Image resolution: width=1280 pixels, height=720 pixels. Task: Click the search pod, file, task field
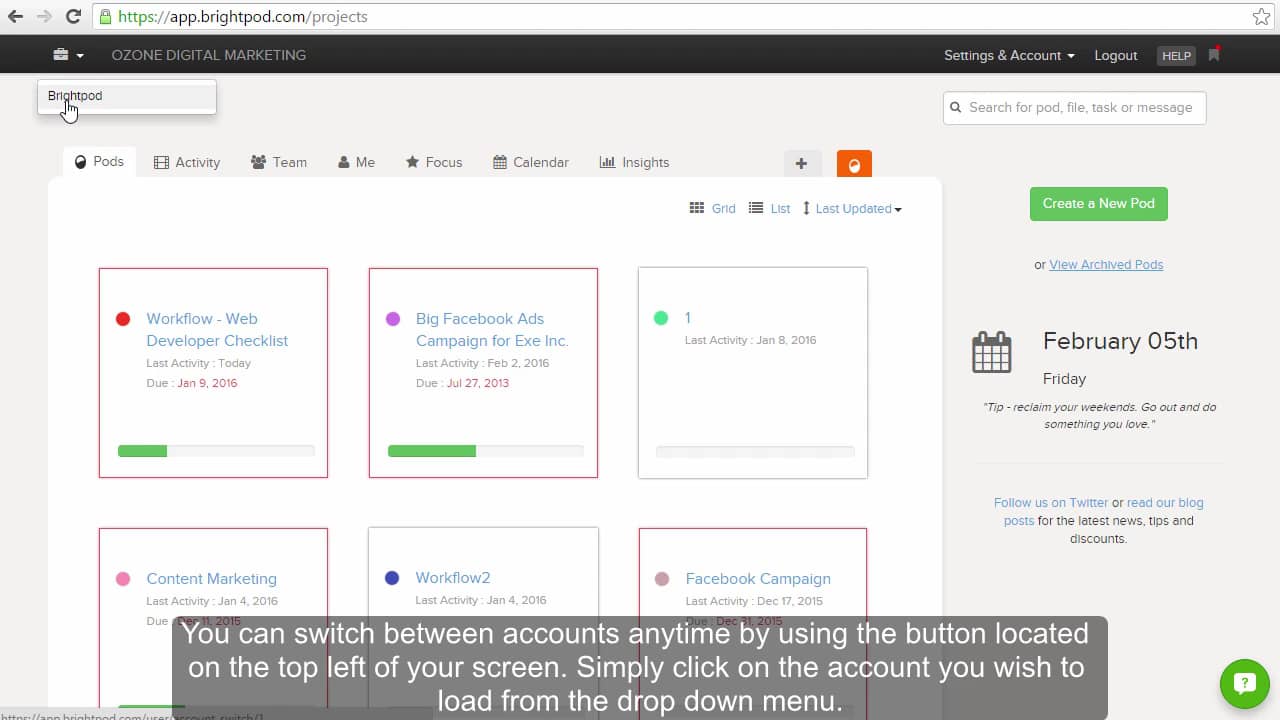coord(1074,108)
